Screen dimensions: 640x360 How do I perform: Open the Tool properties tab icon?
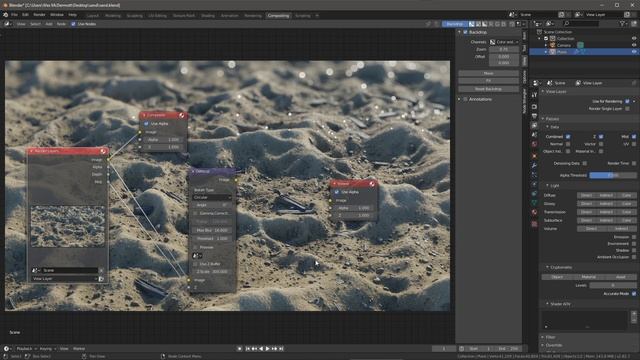(x=534, y=95)
